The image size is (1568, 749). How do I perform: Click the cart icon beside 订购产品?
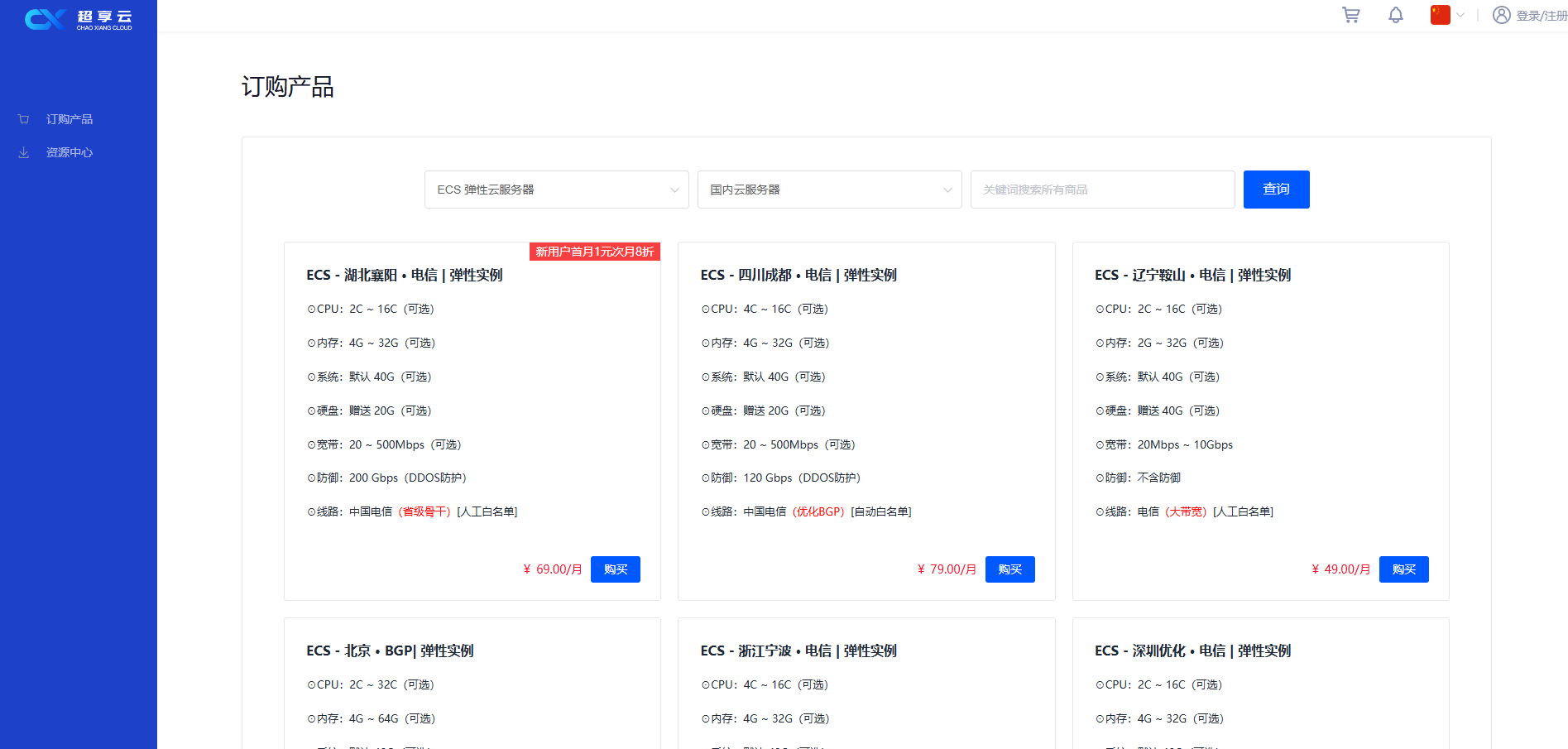24,119
